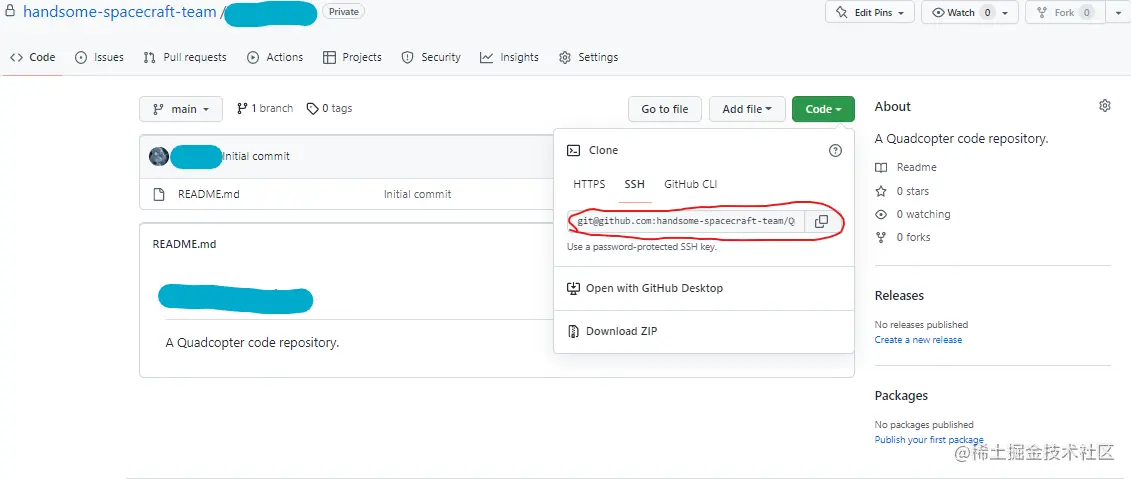Open the Insights tab
Screen dimensions: 1131x479
coord(509,57)
